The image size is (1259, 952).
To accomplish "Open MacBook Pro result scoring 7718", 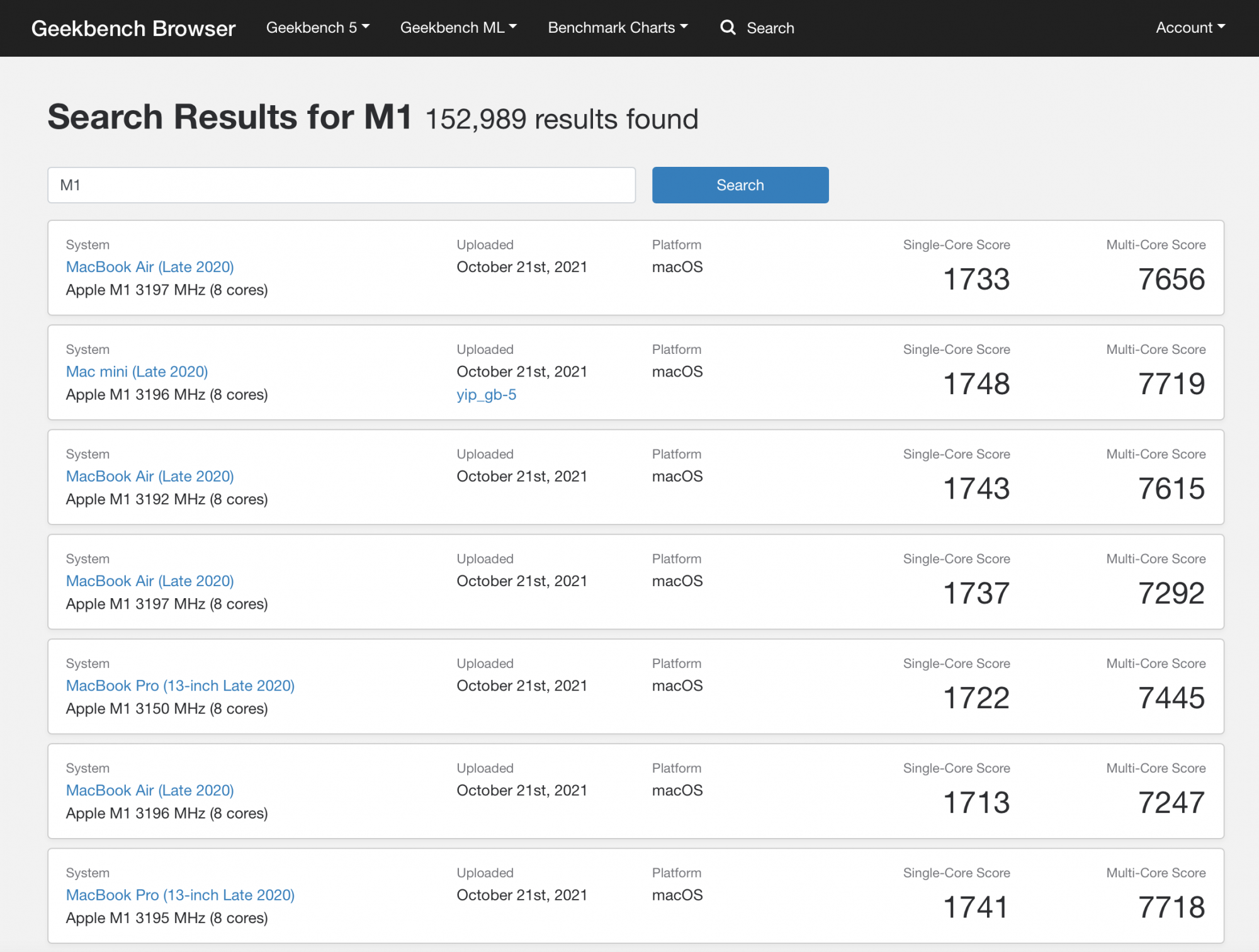I will (x=180, y=895).
